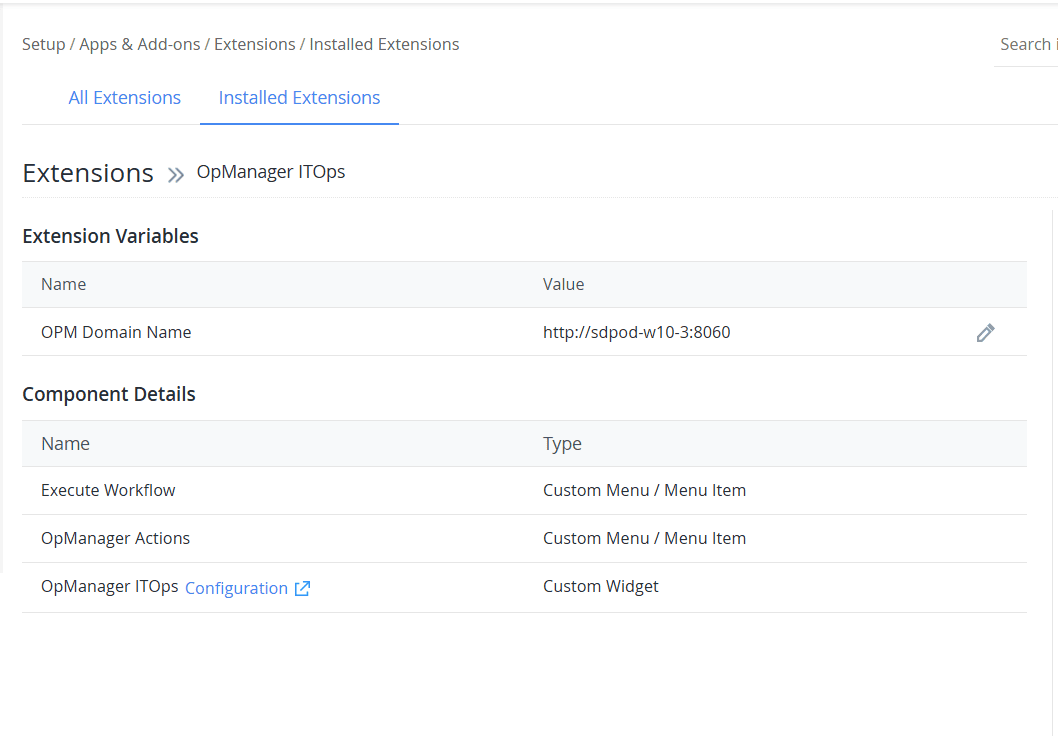Click the OpManager ITOps component name
The image size is (1058, 736).
coord(109,586)
